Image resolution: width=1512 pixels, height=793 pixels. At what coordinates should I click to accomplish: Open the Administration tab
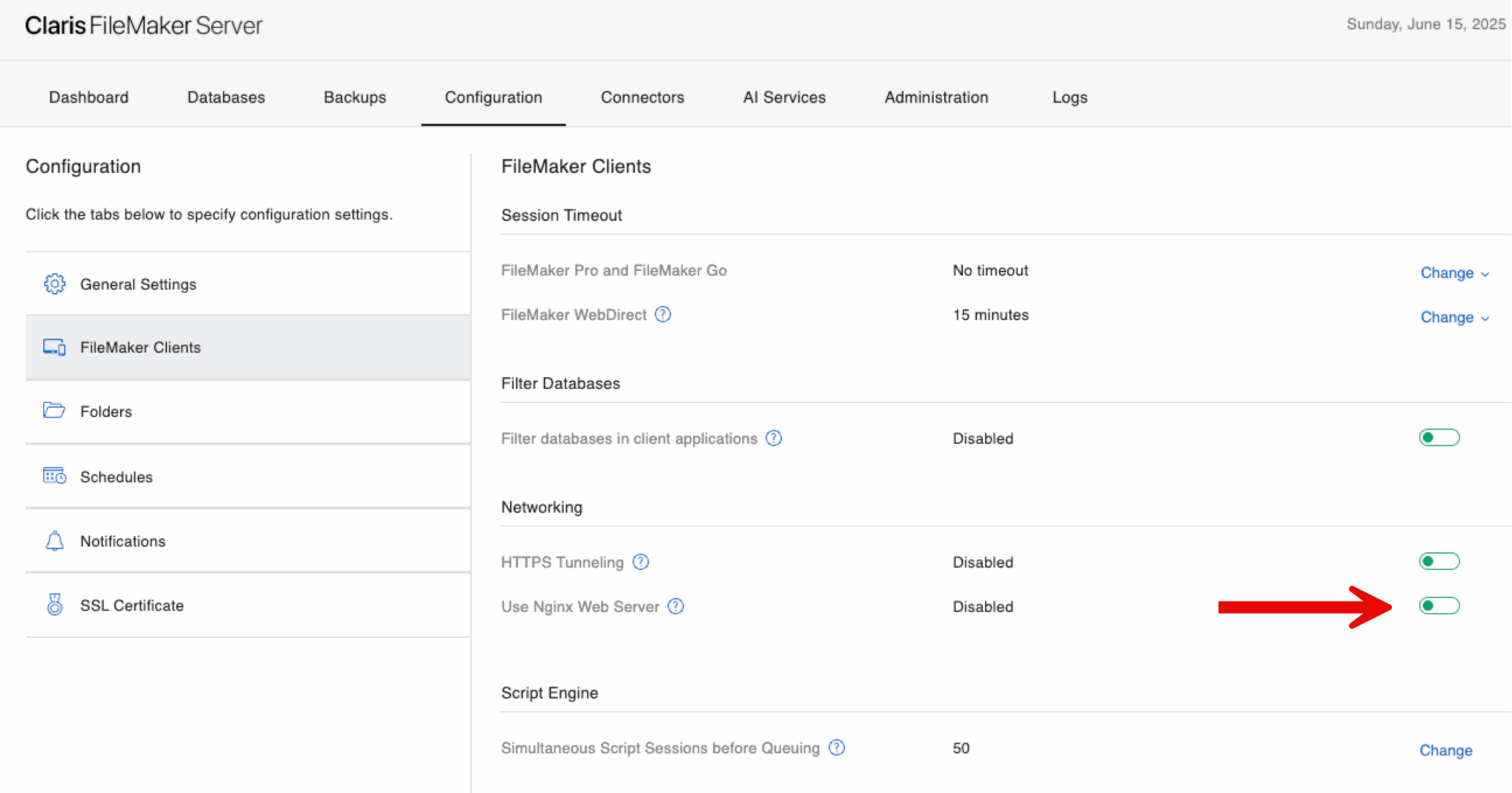pyautogui.click(x=936, y=97)
